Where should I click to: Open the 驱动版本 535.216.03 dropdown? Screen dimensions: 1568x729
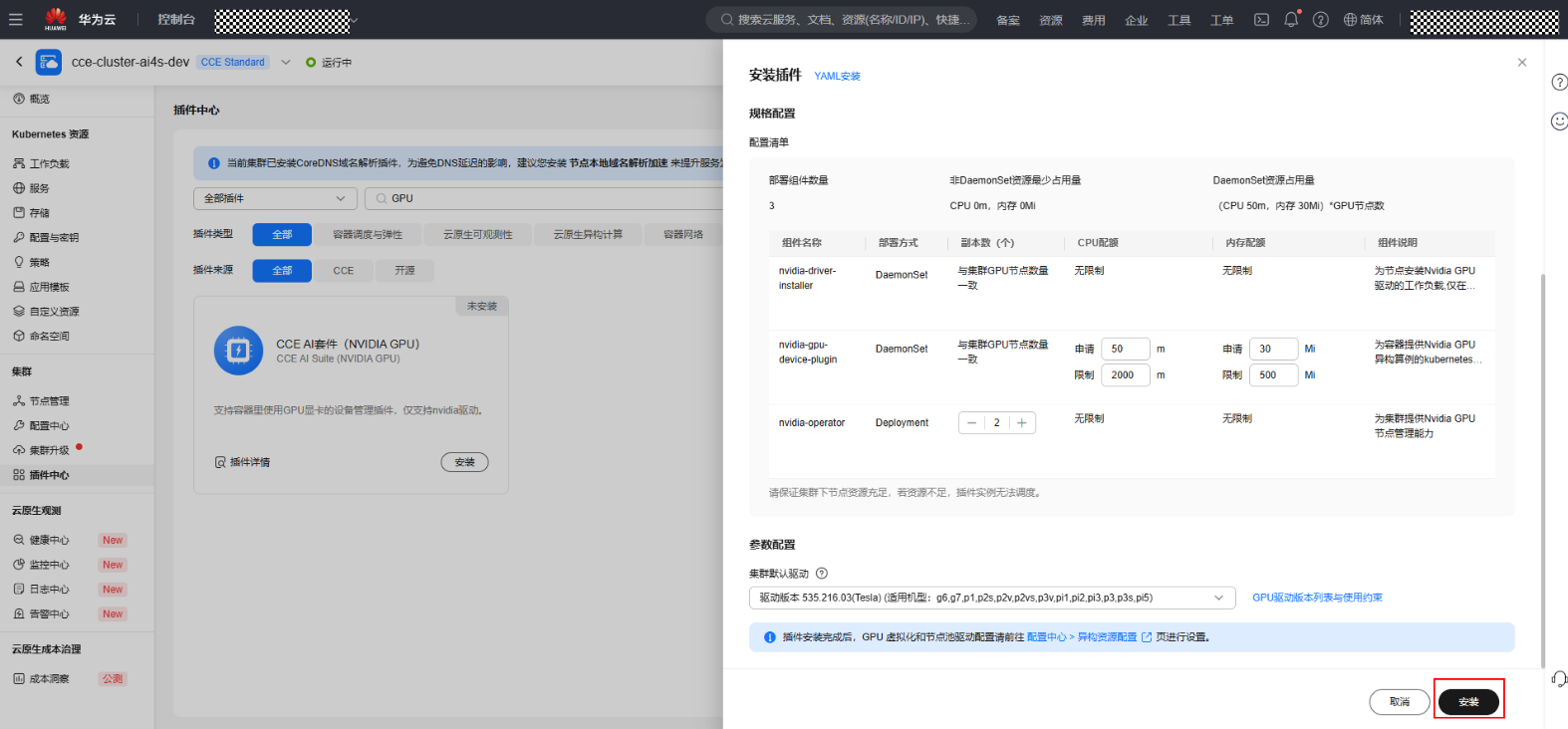tap(992, 598)
